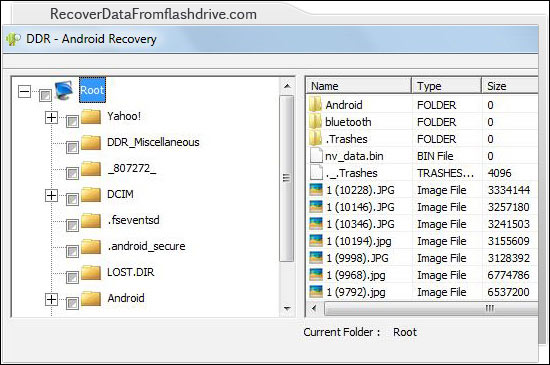
Task: Select the DDR_Miscellaneous tree label
Action: click(x=153, y=142)
